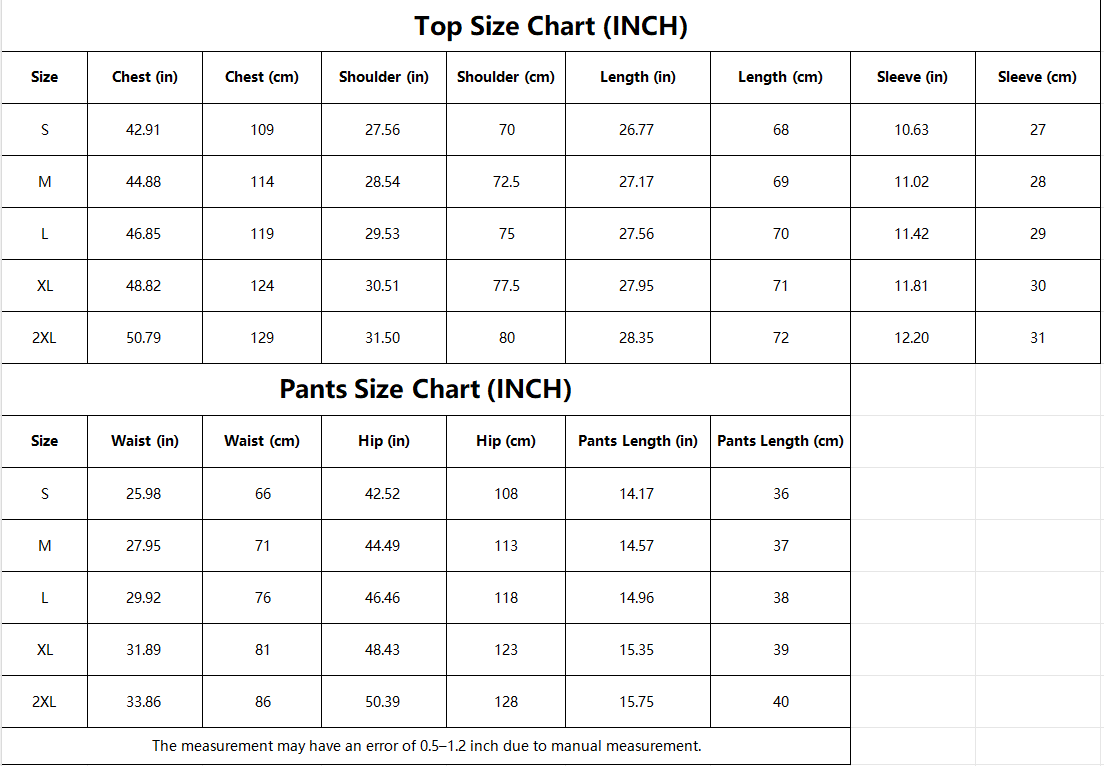Select the Pants Length (cm) header cell
This screenshot has width=1104, height=766.
tap(780, 441)
